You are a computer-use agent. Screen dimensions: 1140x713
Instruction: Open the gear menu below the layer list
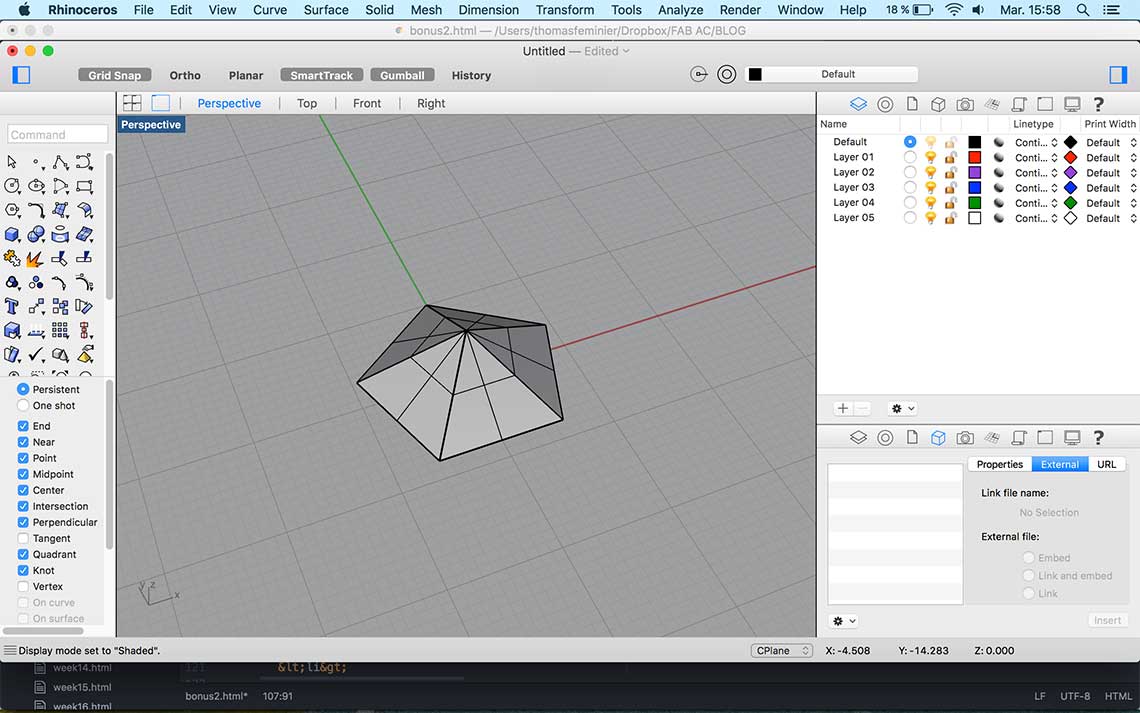pyautogui.click(x=902, y=408)
